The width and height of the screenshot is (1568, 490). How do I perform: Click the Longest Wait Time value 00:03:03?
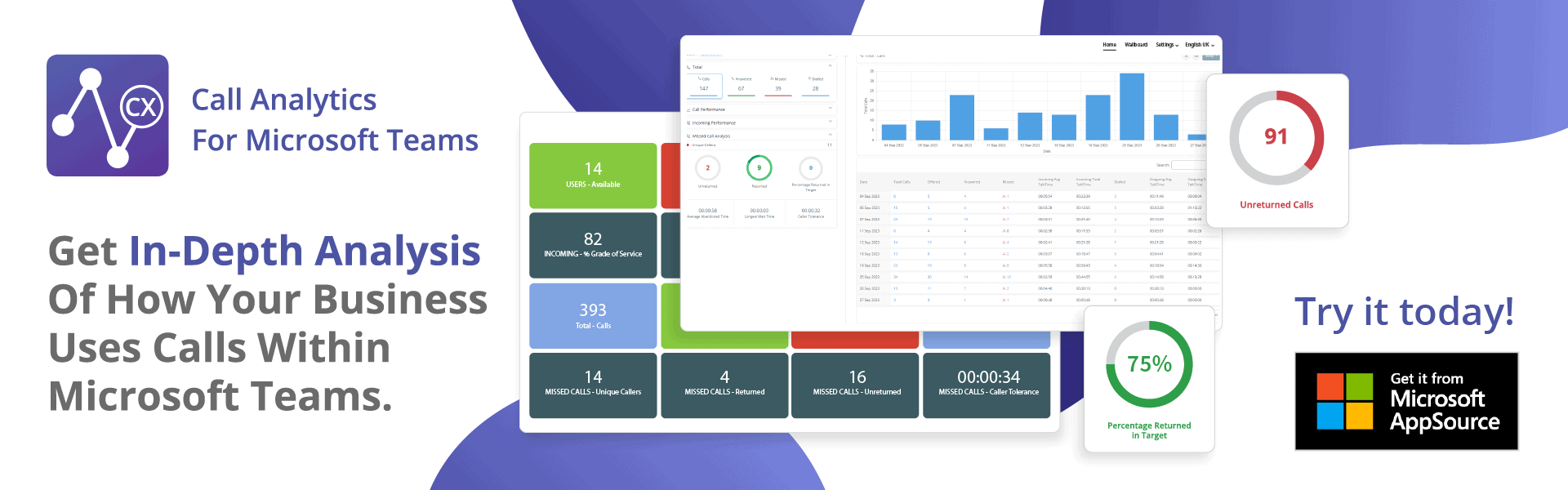(x=759, y=211)
